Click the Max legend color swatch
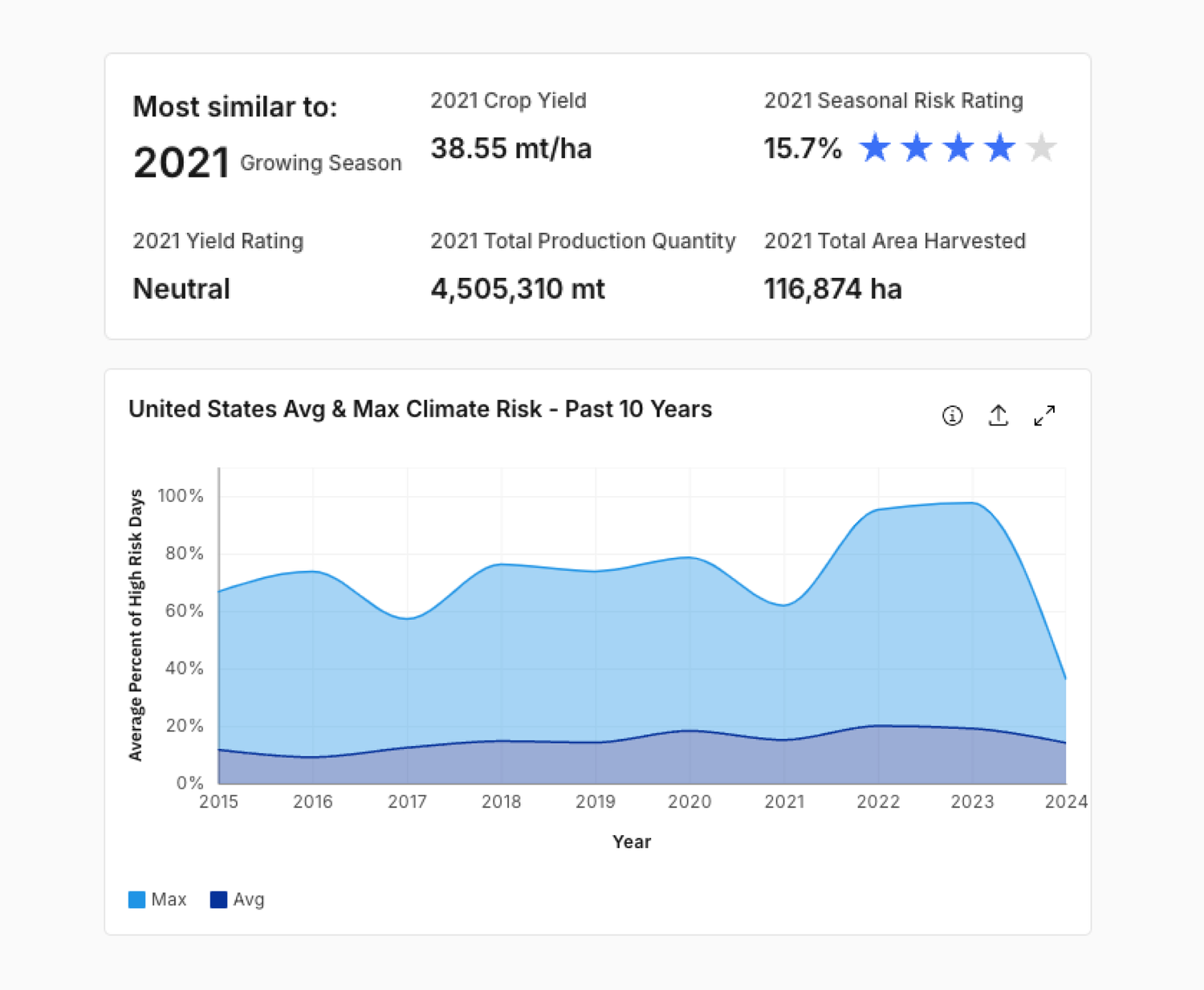 click(x=137, y=899)
